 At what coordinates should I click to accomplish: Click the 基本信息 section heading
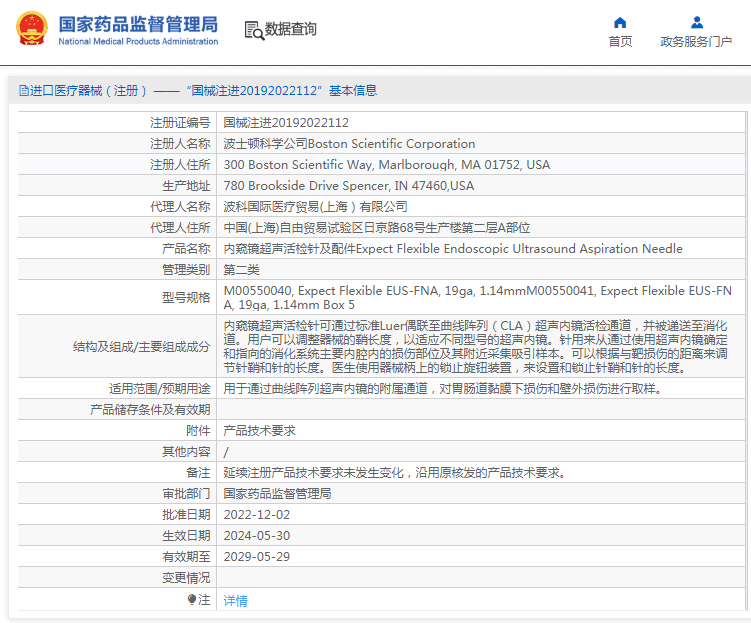pyautogui.click(x=353, y=91)
